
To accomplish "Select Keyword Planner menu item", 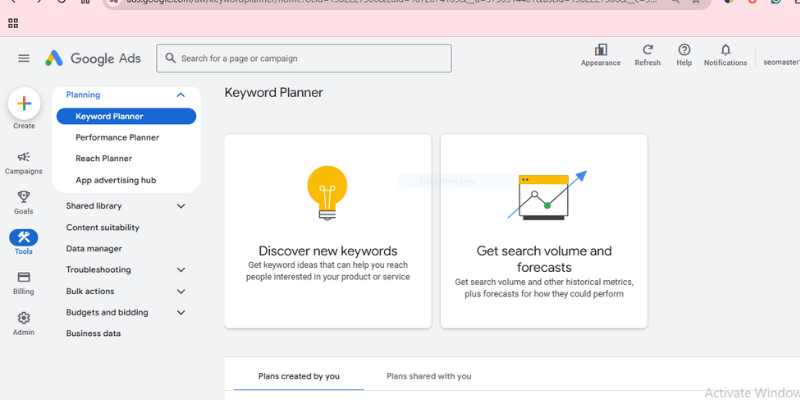I will coord(126,116).
